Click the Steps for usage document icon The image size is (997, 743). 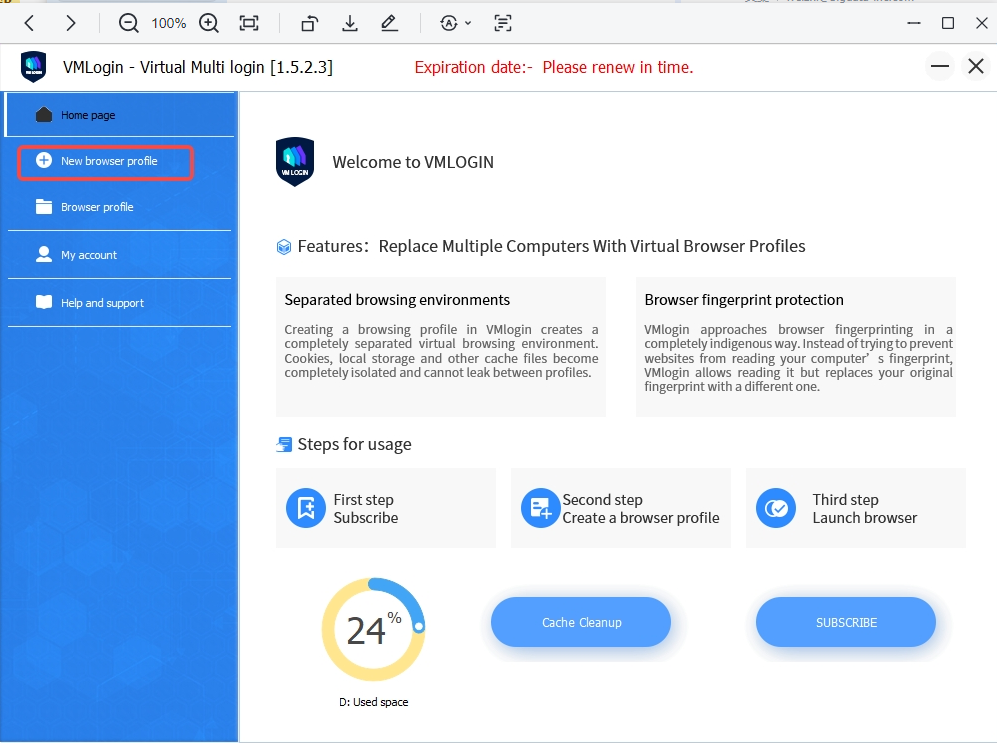pyautogui.click(x=284, y=444)
